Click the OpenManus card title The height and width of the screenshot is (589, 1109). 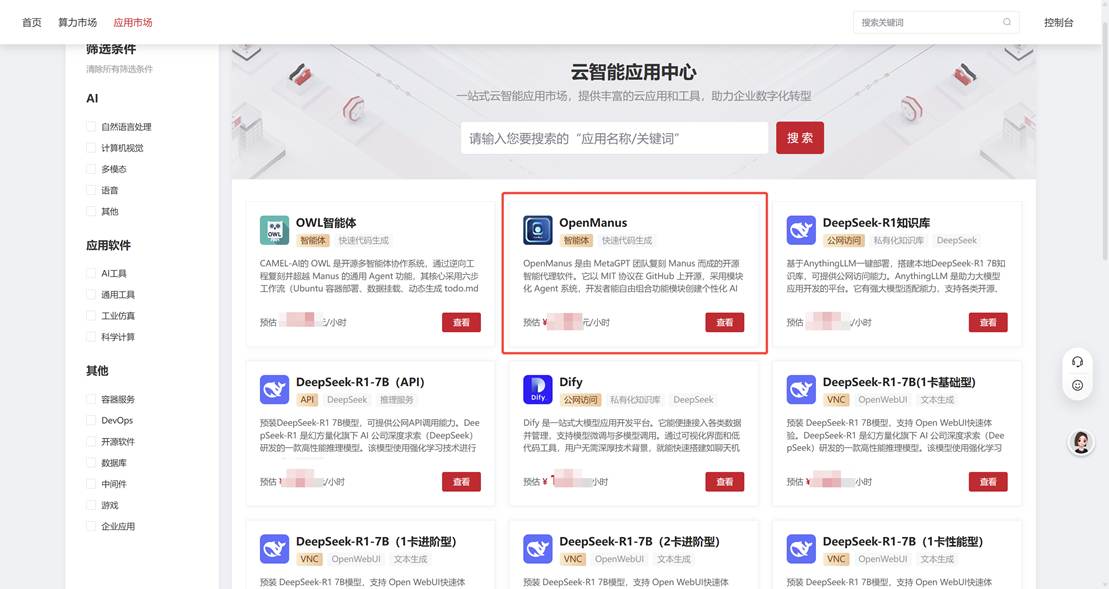(593, 223)
